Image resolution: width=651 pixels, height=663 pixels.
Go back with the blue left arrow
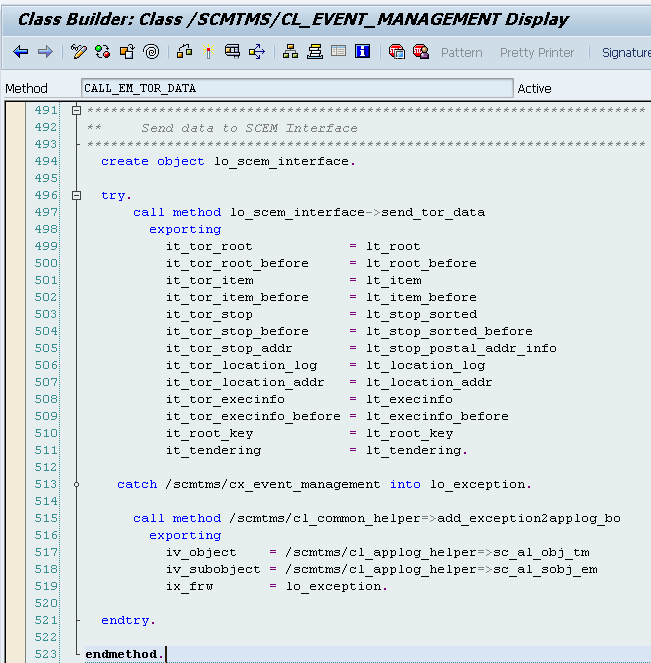click(21, 52)
